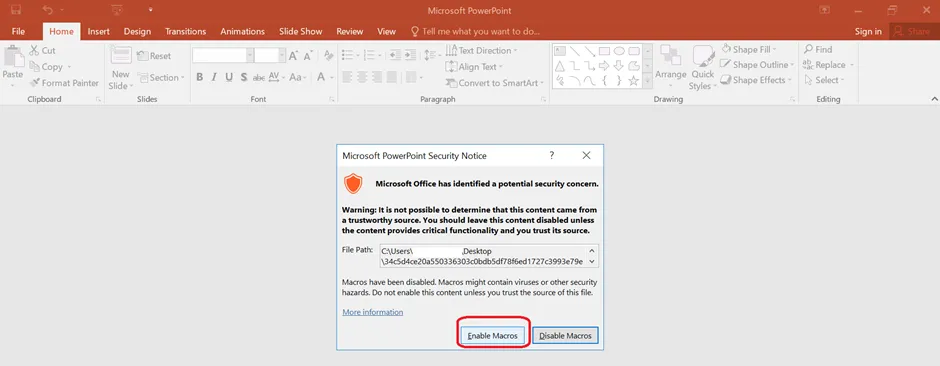The height and width of the screenshot is (366, 940).
Task: Select the Down Arrow block shape
Action: coord(619,65)
